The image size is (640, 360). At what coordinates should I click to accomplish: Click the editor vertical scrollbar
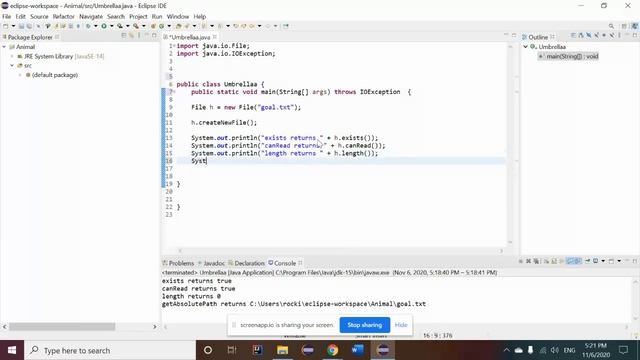510,143
